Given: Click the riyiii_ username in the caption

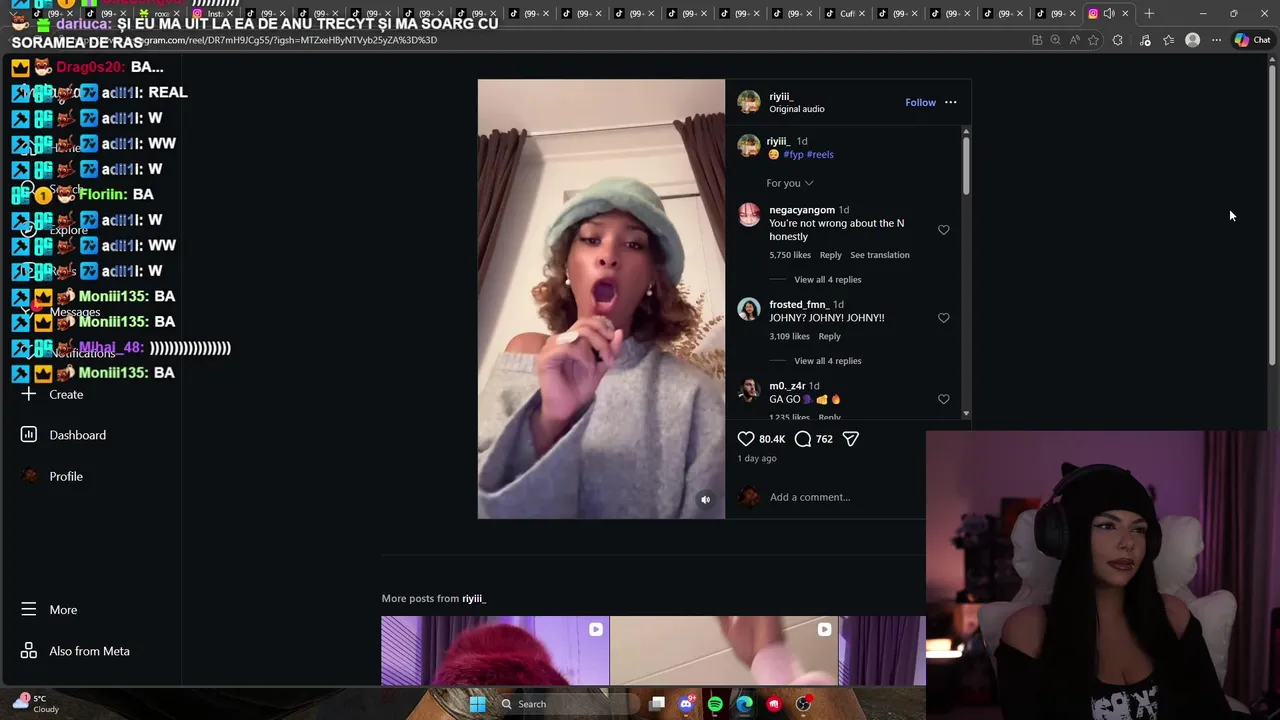Looking at the screenshot, I should click(778, 141).
